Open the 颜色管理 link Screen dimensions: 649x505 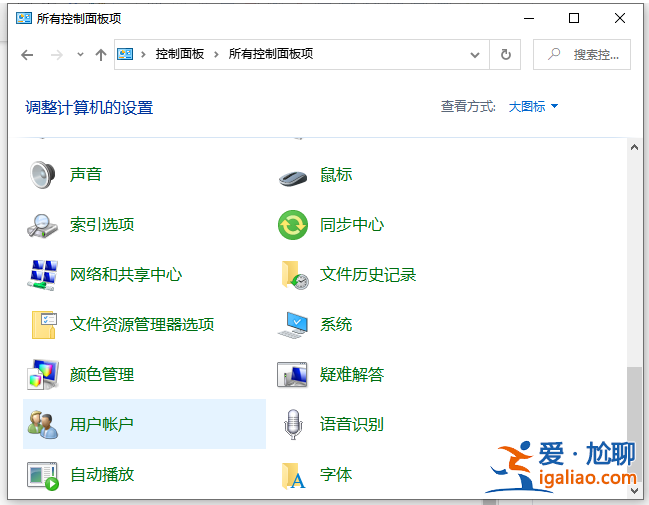click(x=102, y=375)
